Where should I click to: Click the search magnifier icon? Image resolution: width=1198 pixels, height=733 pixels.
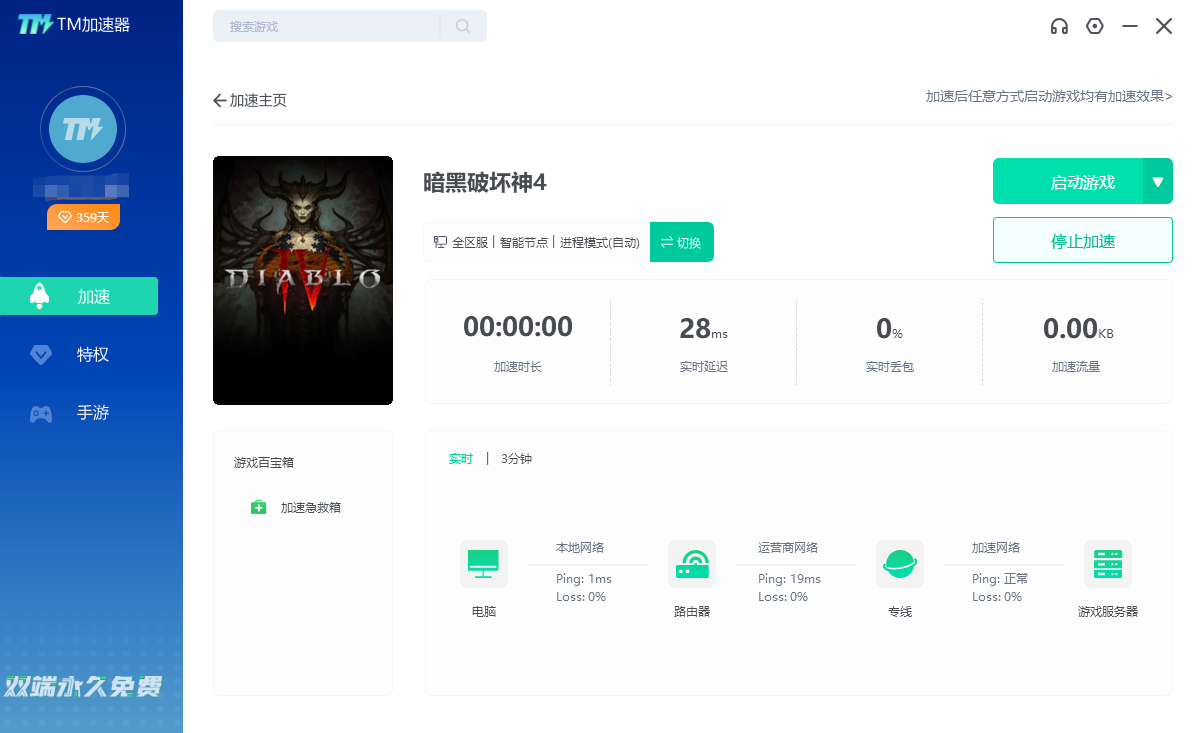pyautogui.click(x=463, y=26)
